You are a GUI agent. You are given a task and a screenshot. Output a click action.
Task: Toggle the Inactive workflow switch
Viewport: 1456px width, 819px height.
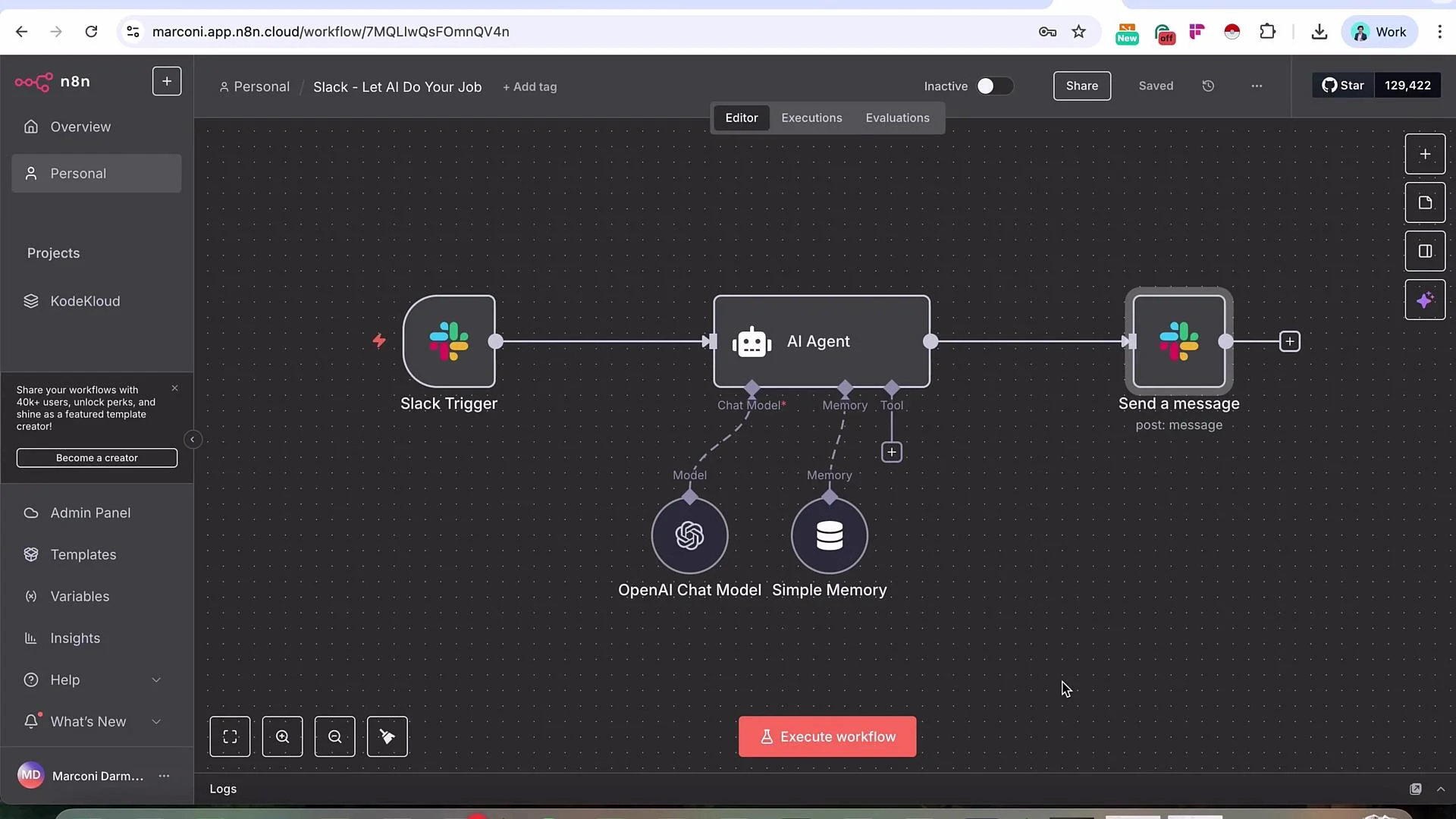click(994, 86)
